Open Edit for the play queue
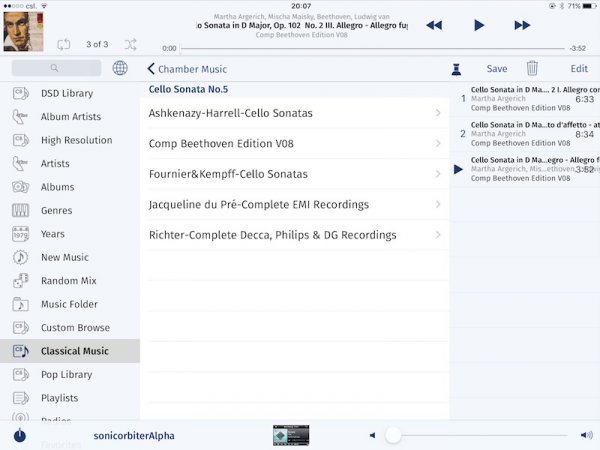Image resolution: width=600 pixels, height=450 pixels. (579, 69)
